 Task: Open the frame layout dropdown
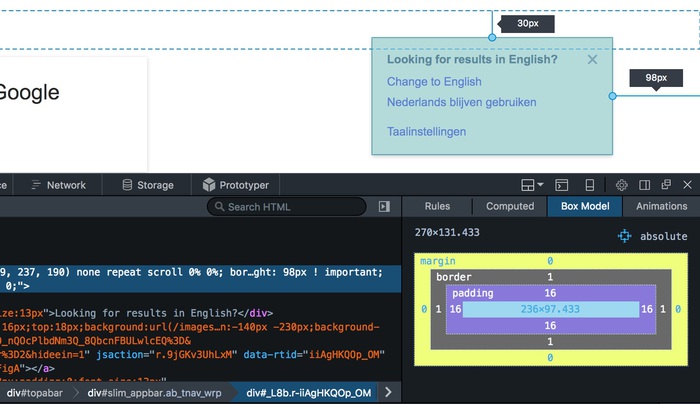tap(532, 185)
